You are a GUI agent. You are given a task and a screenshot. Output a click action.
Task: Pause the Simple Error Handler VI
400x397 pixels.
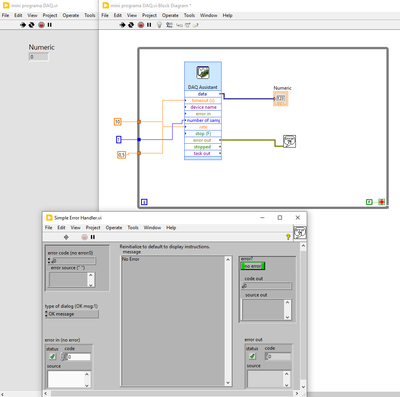[93, 237]
